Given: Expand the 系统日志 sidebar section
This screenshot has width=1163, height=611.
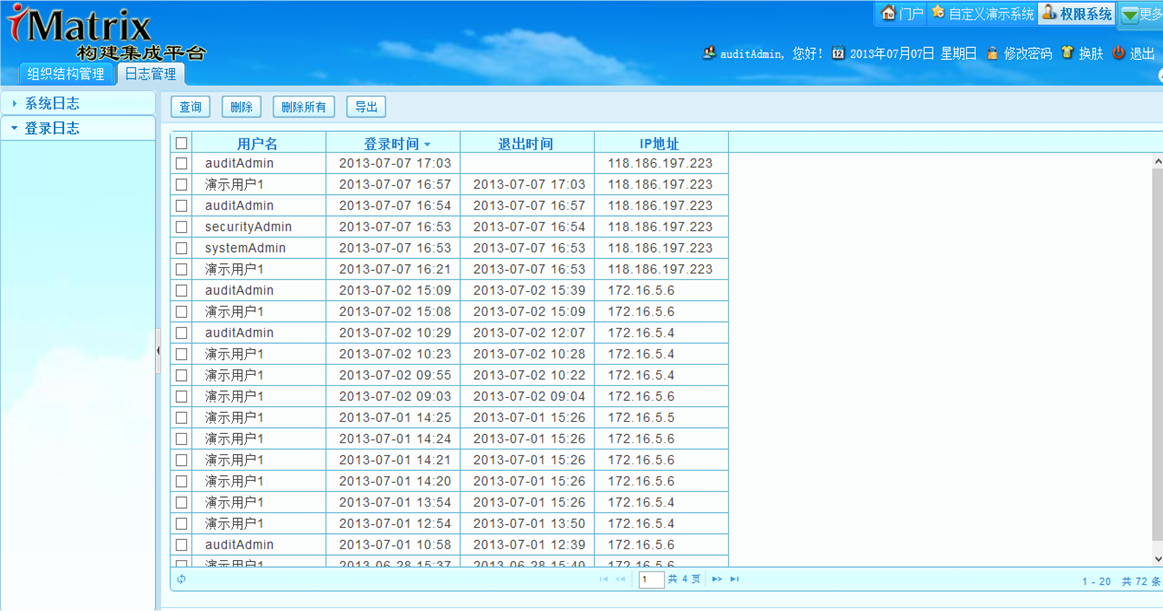Looking at the screenshot, I should [x=49, y=102].
